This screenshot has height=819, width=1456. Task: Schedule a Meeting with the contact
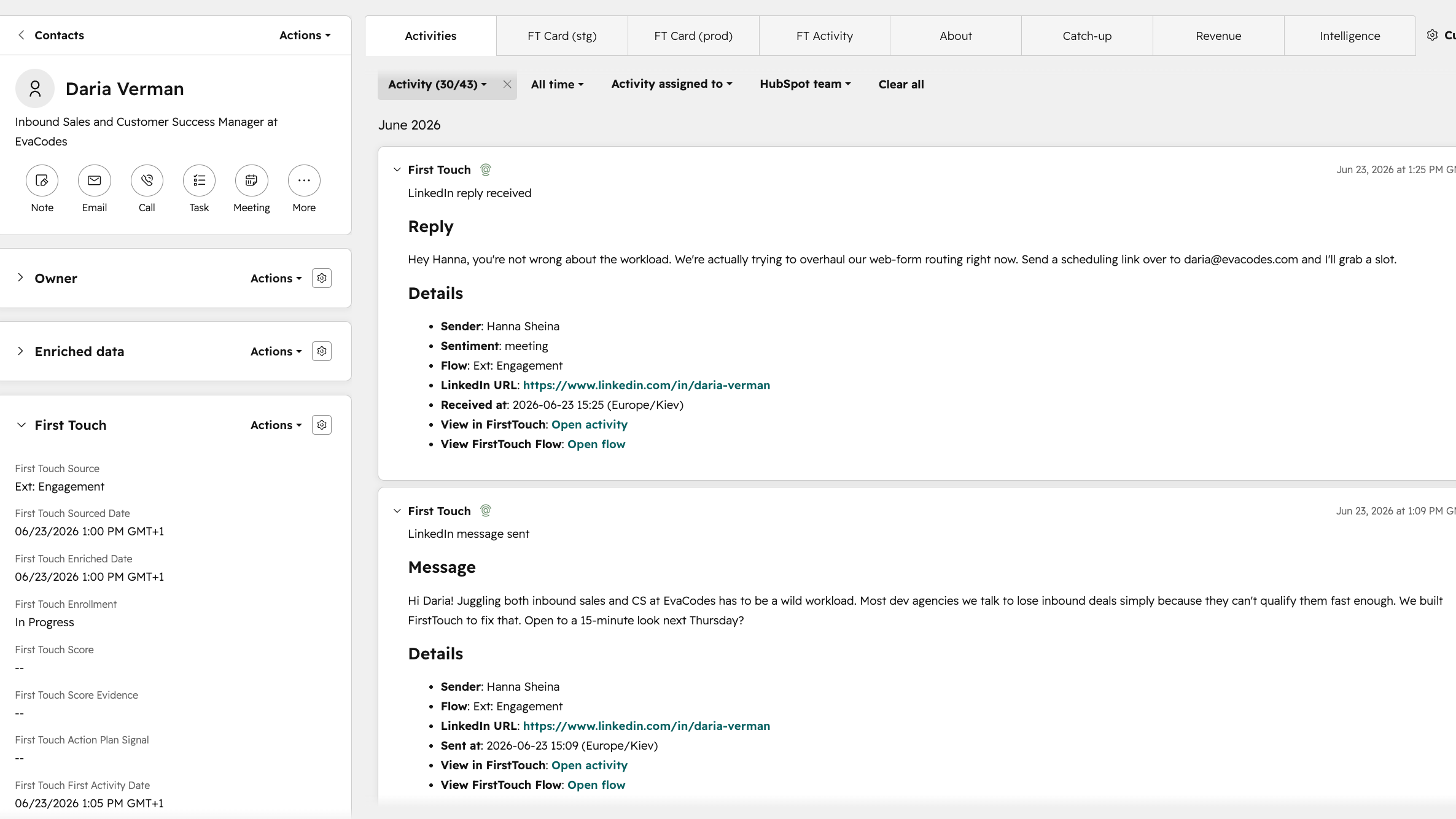click(x=252, y=180)
